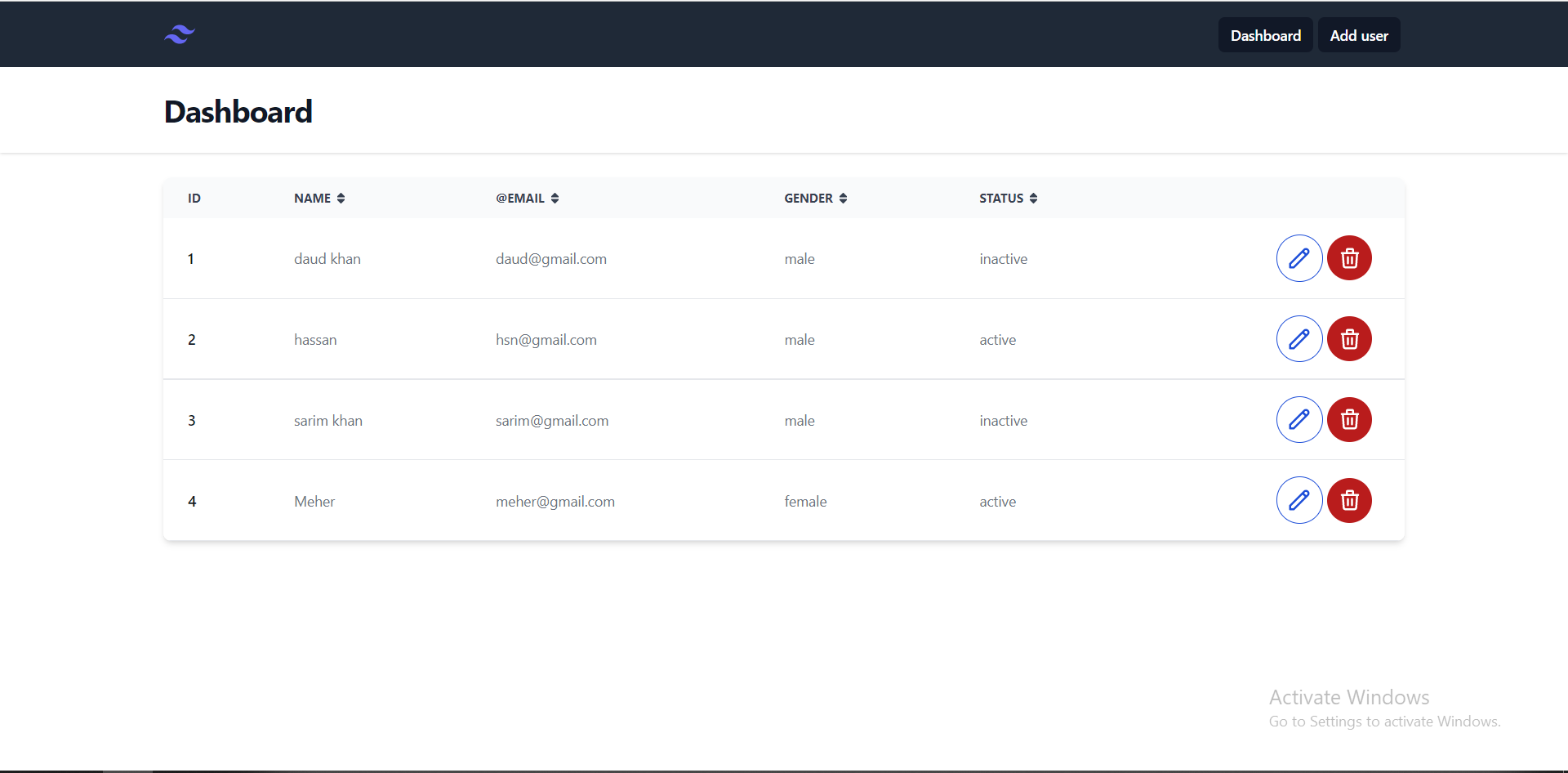Click meher@gmail.com email text
This screenshot has width=1568, height=773.
click(555, 501)
